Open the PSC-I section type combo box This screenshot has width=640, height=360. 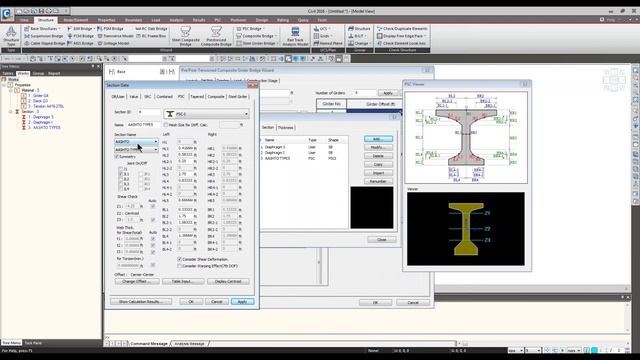coord(207,114)
